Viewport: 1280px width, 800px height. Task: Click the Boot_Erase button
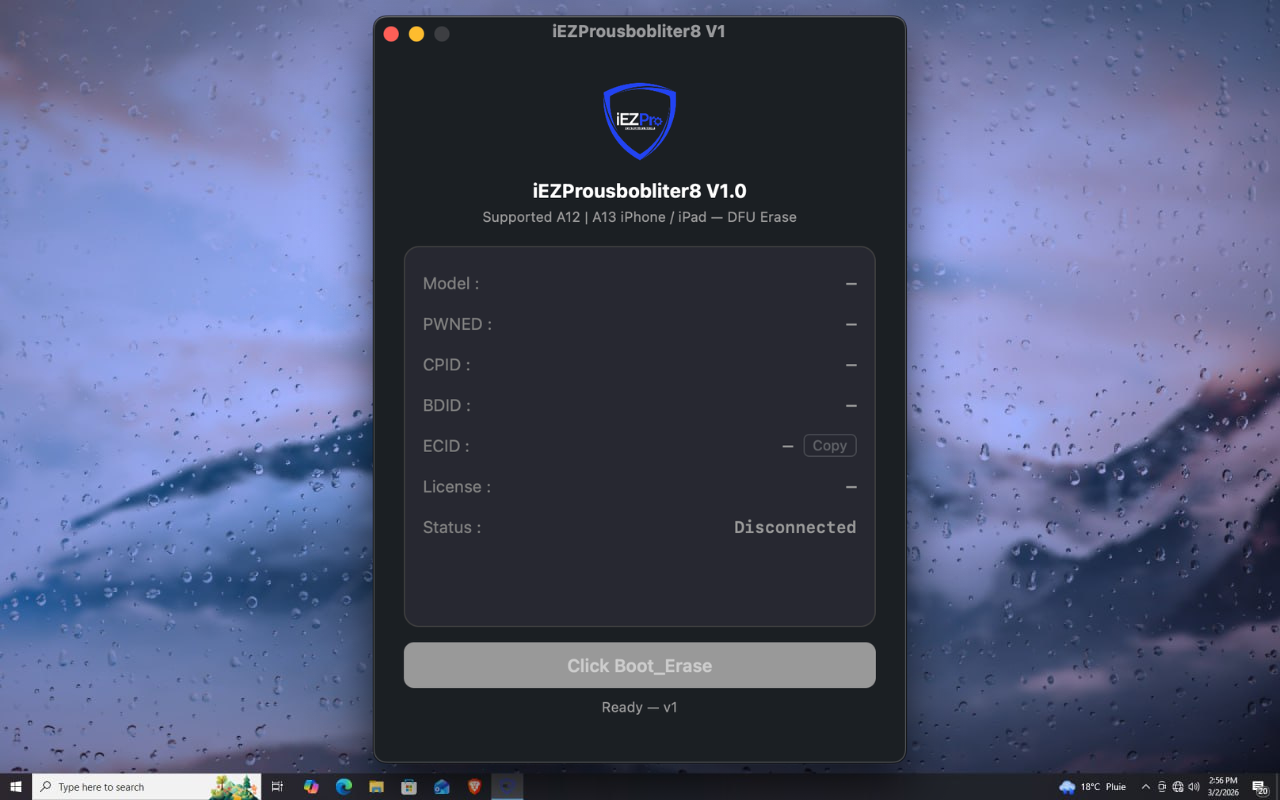pyautogui.click(x=639, y=666)
